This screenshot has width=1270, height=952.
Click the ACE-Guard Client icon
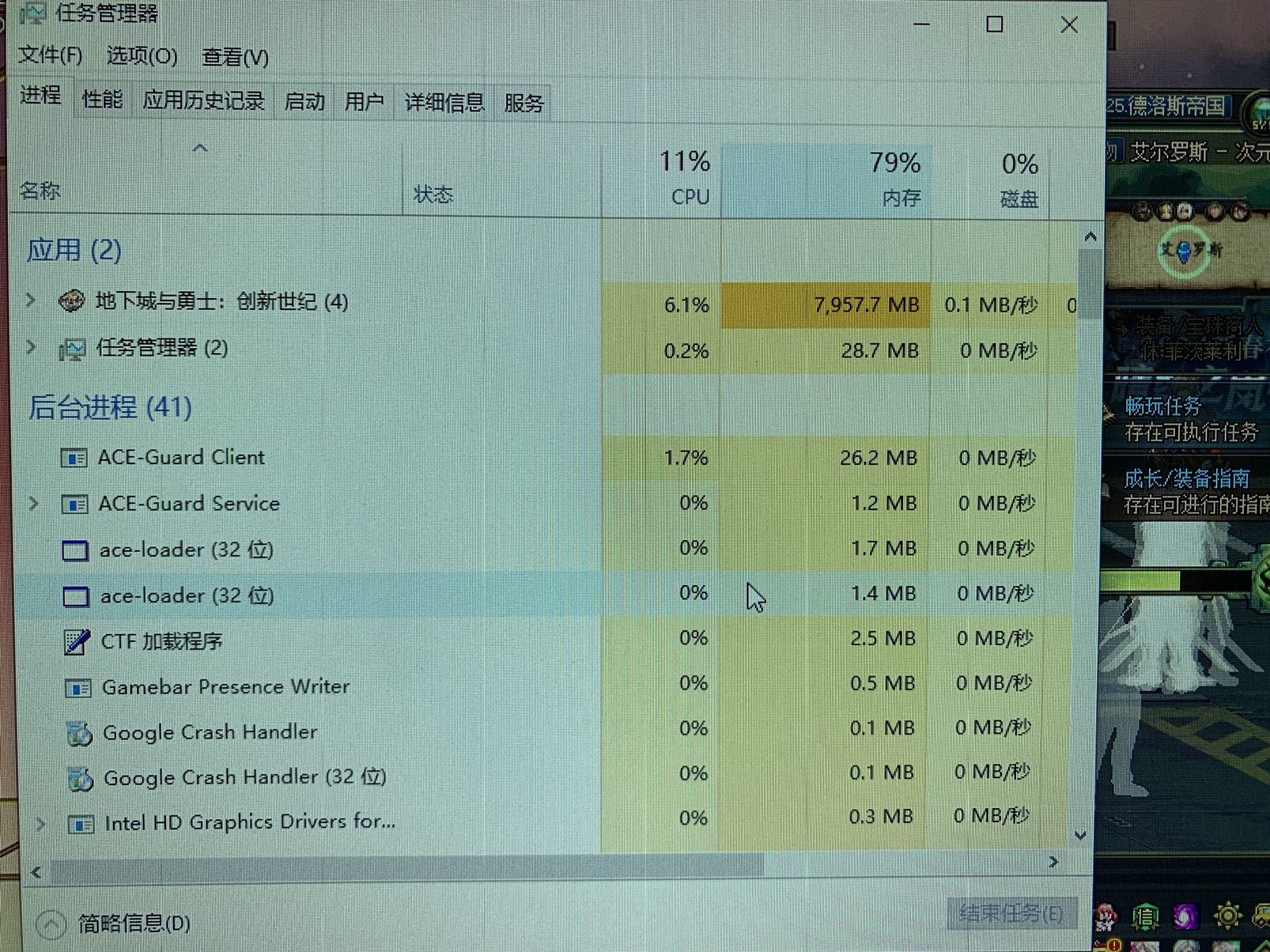pos(74,458)
